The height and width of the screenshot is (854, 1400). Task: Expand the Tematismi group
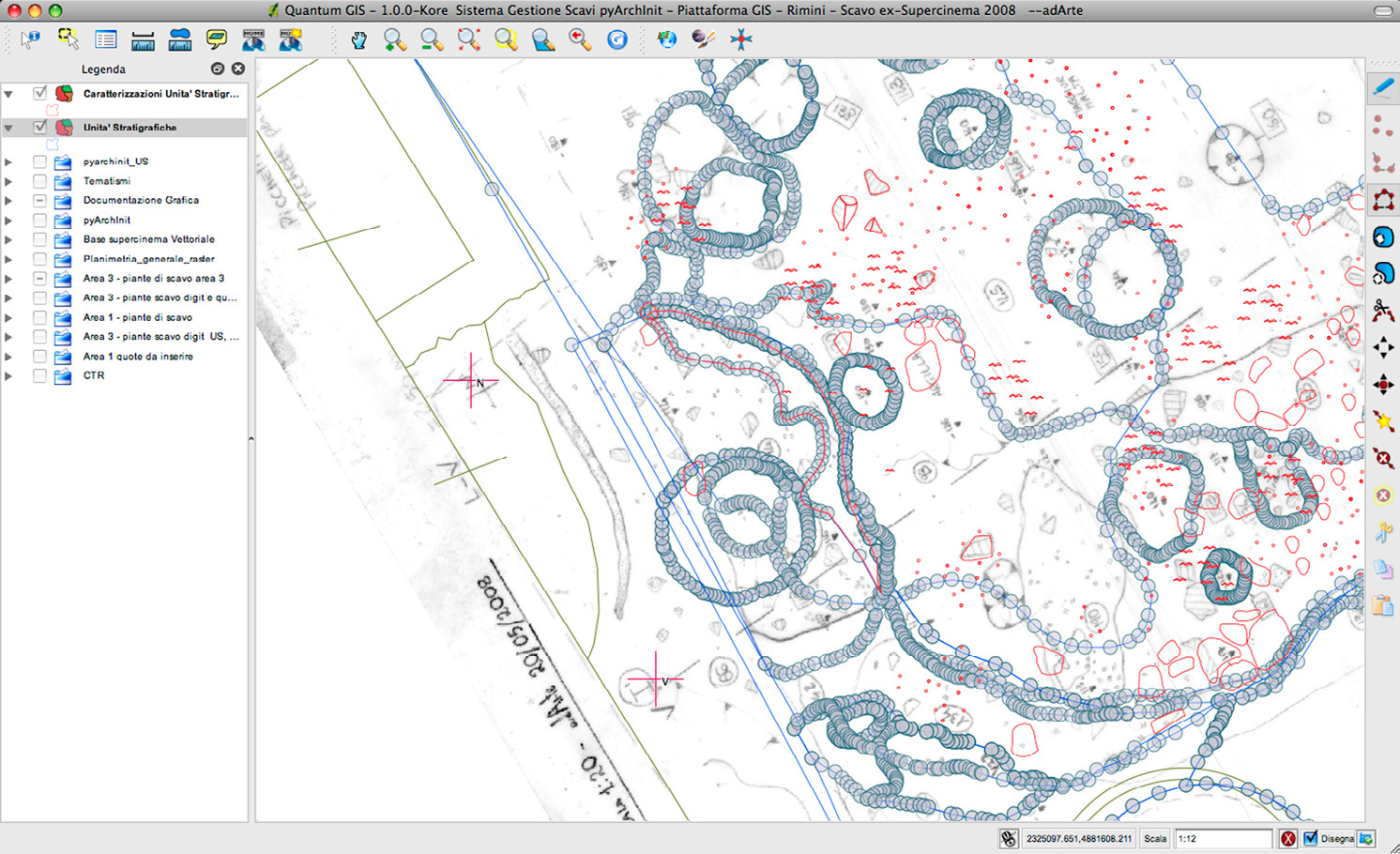[8, 181]
